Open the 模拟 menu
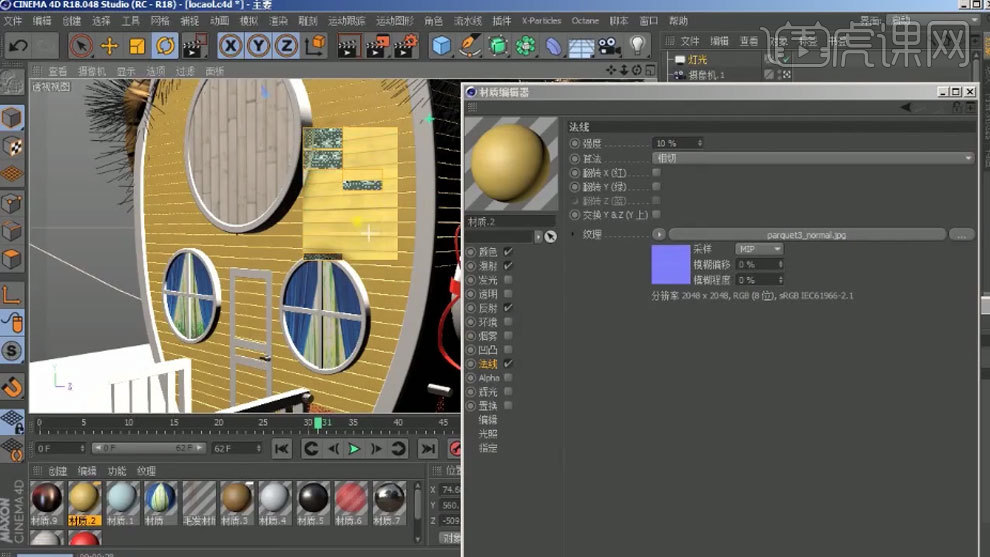 249,21
